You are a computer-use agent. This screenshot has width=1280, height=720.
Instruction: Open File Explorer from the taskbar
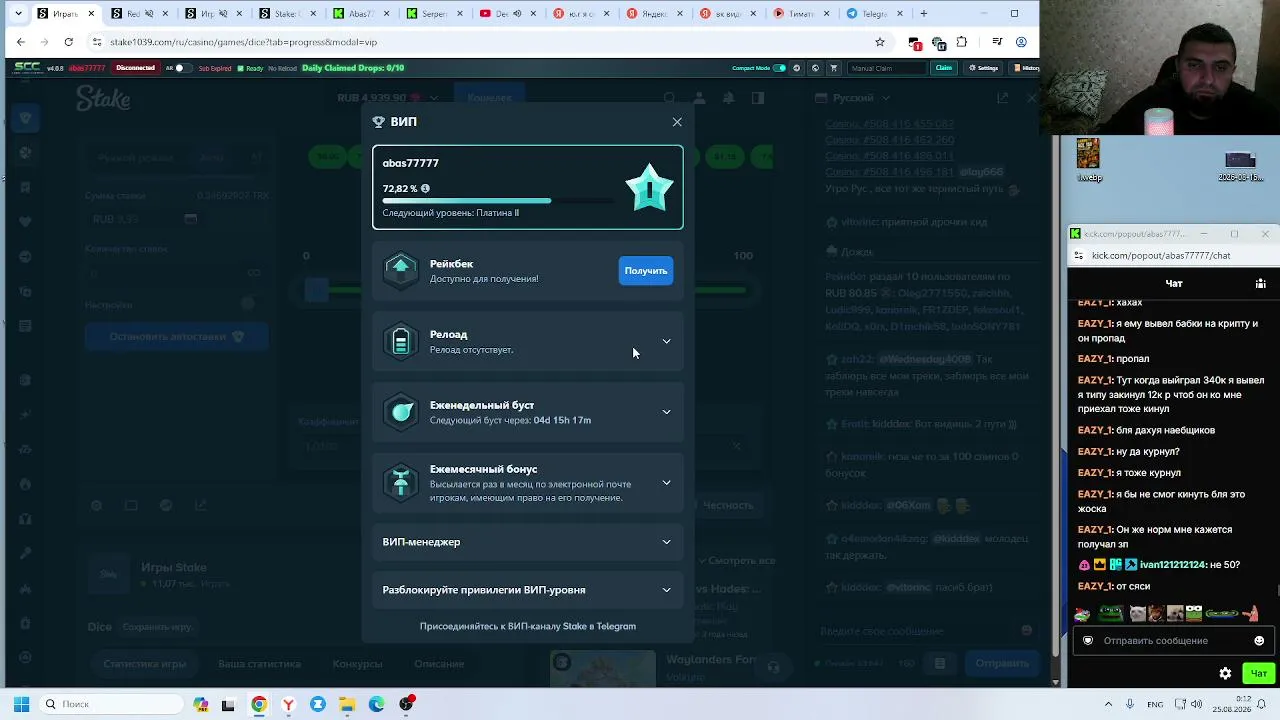point(347,704)
